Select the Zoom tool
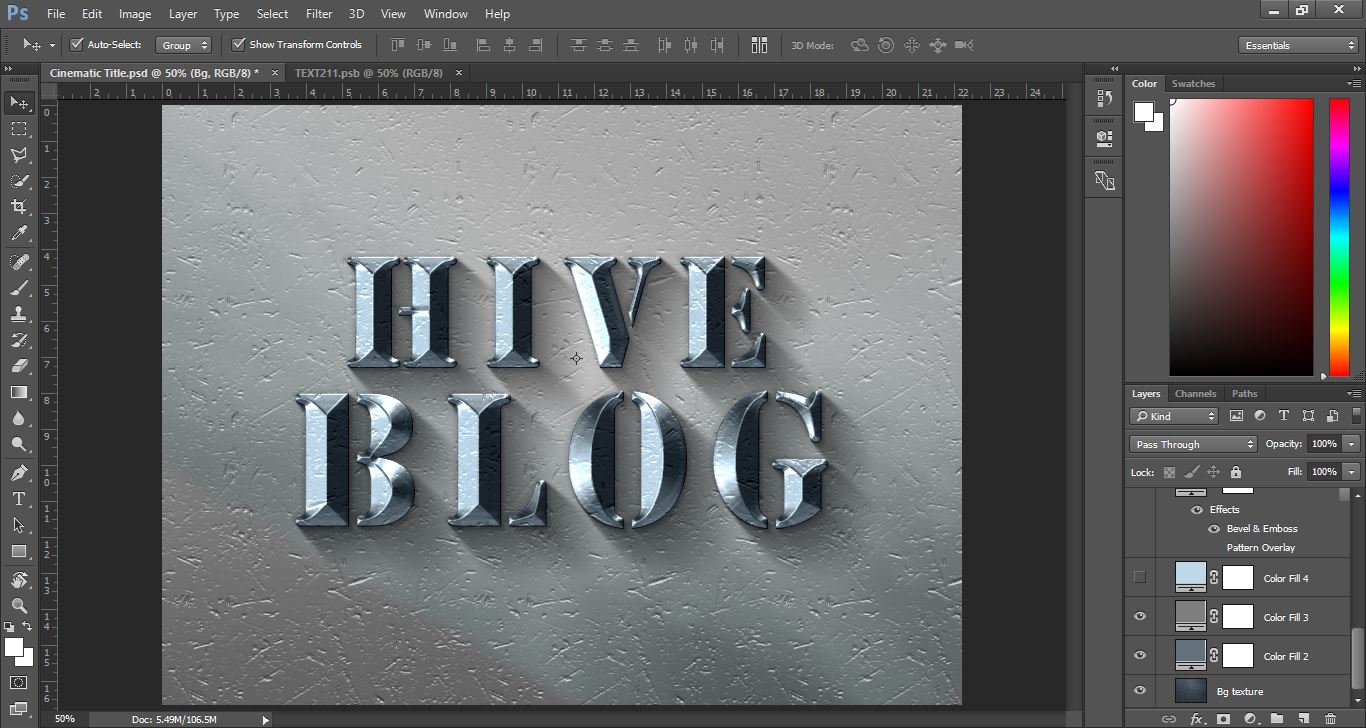The width and height of the screenshot is (1366, 728). 19,606
